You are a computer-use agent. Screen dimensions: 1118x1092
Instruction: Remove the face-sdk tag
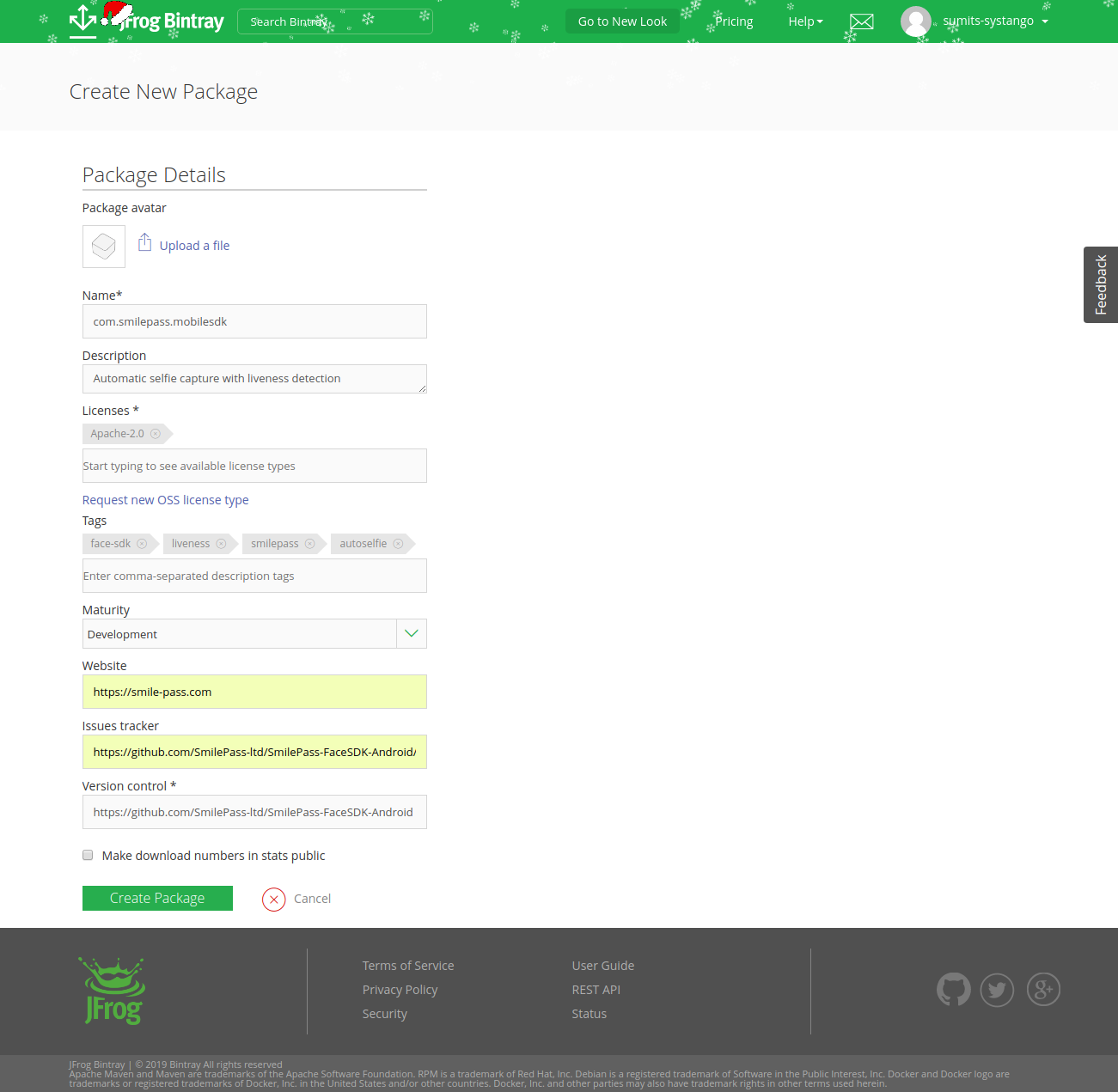(142, 544)
